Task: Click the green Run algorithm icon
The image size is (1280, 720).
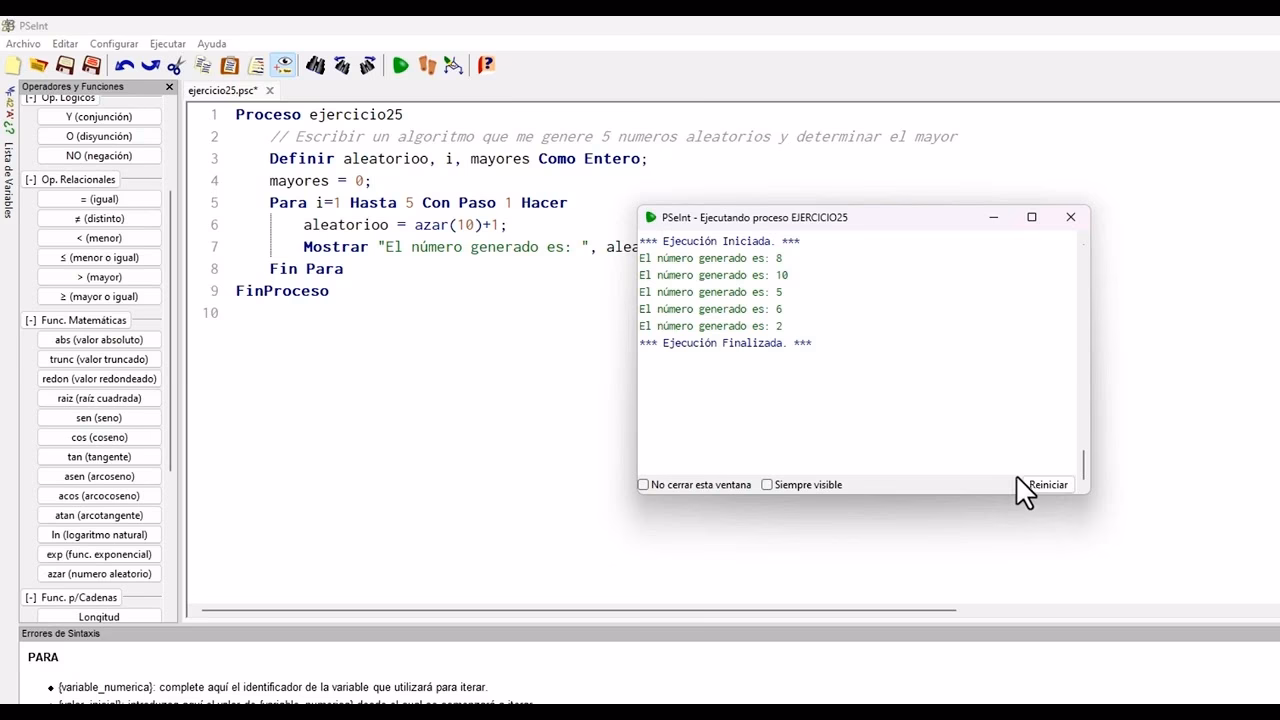Action: pos(400,66)
